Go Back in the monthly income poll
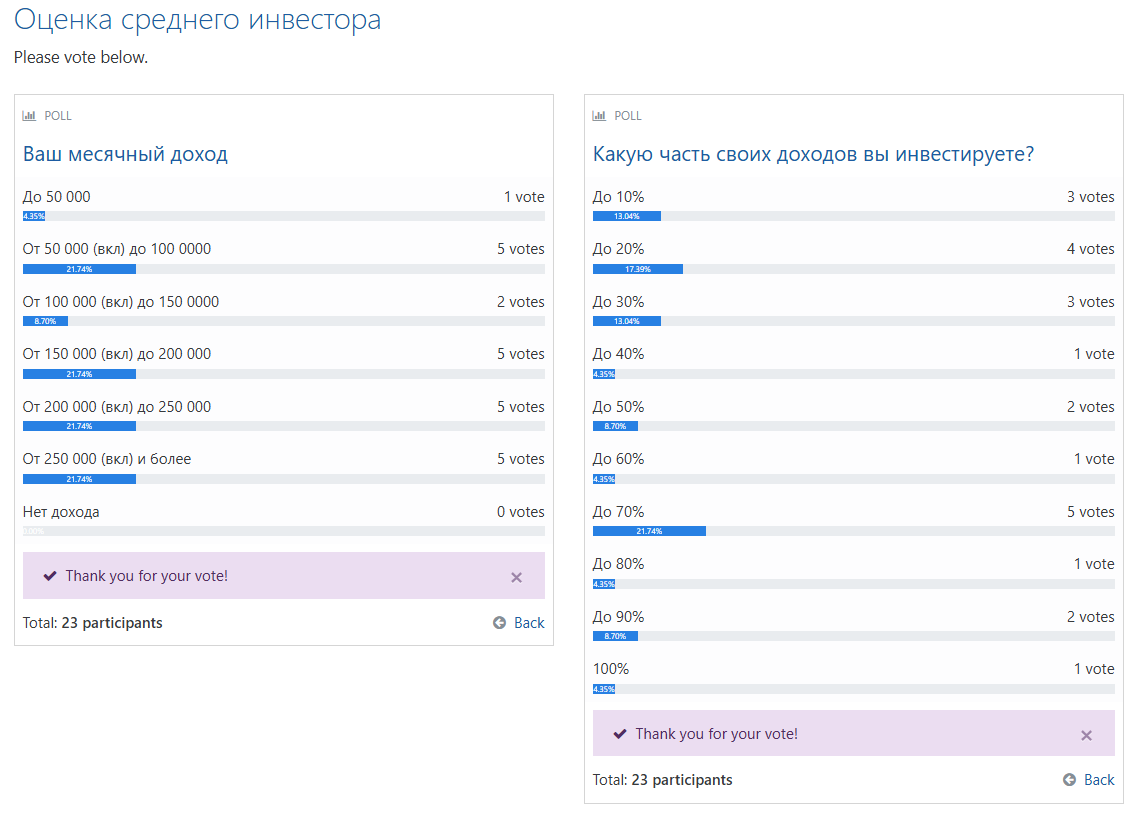1136x819 pixels. click(x=528, y=623)
